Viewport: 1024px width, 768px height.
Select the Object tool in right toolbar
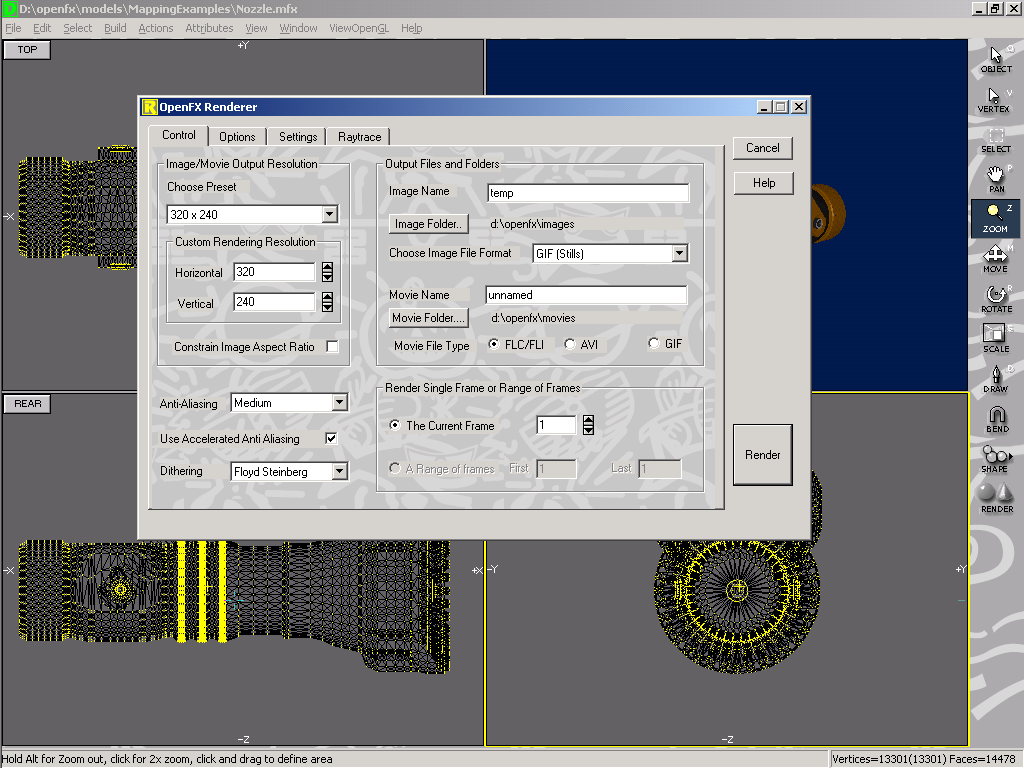click(996, 59)
